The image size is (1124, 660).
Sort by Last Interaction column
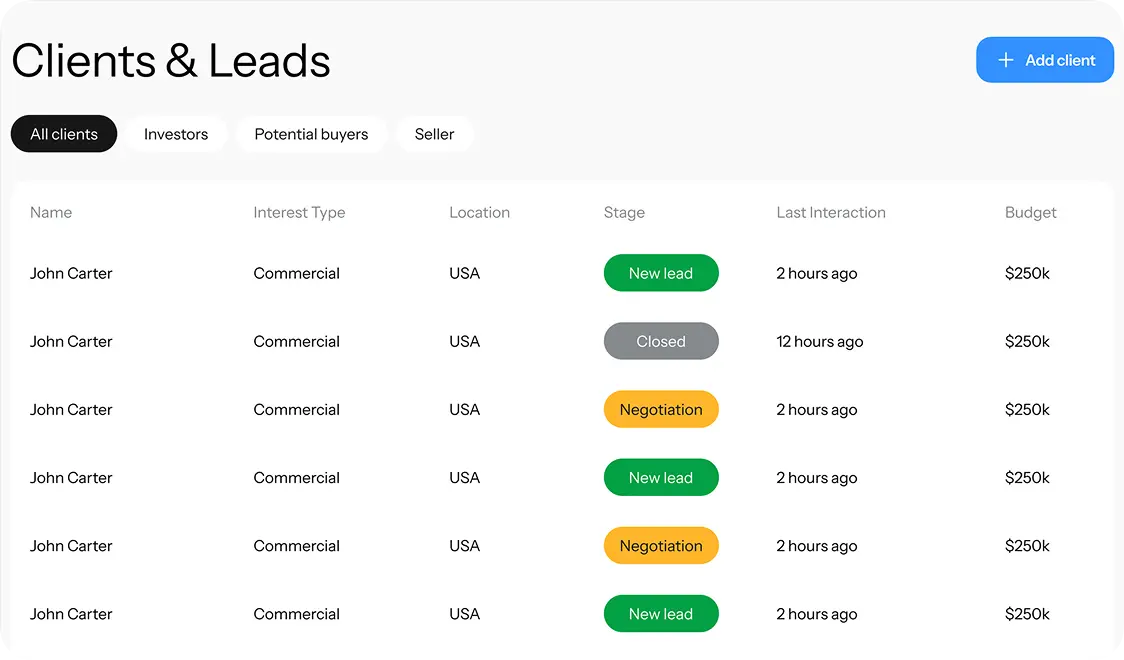pos(830,212)
